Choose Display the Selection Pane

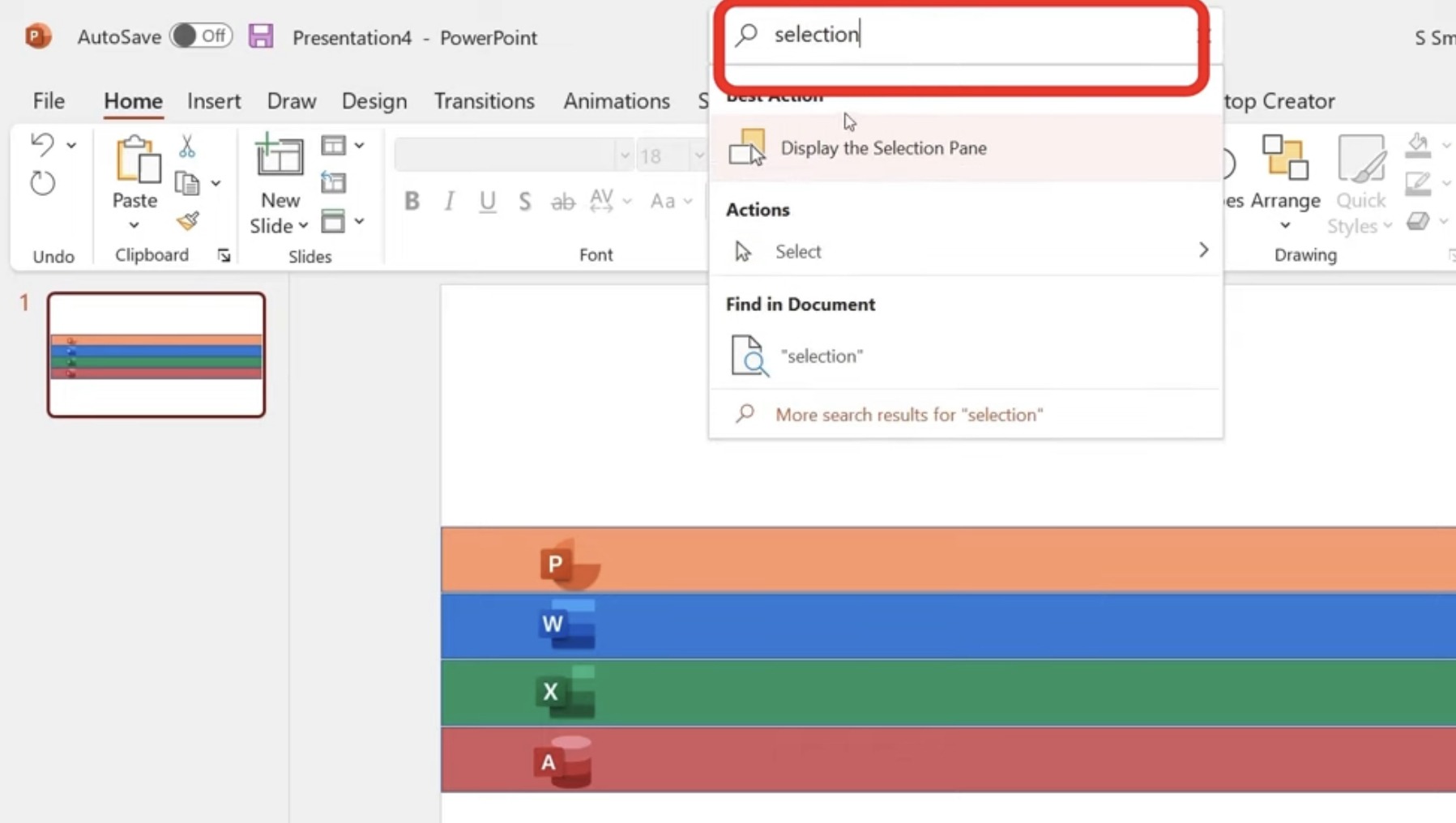965,148
